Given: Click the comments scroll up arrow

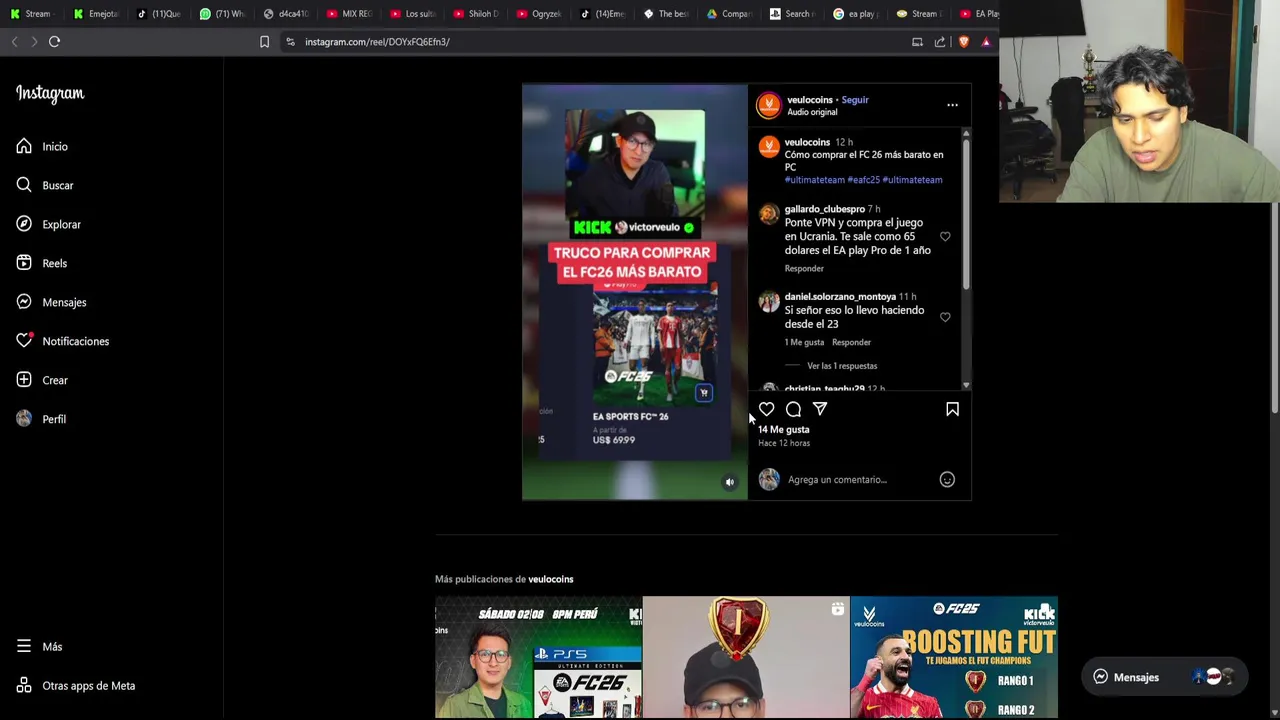Looking at the screenshot, I should (x=966, y=133).
